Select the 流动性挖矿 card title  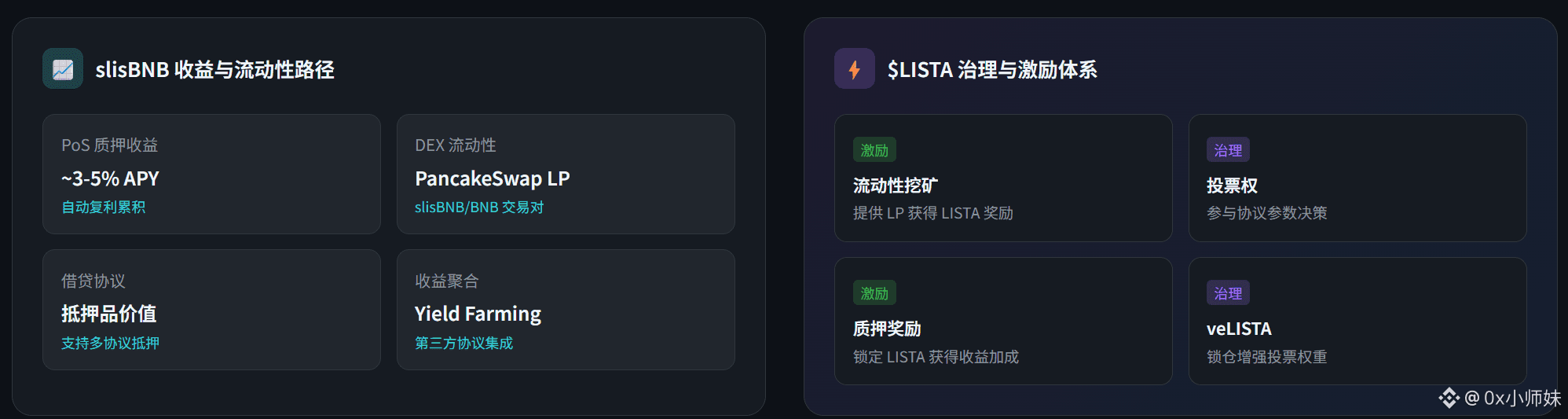coord(896,186)
